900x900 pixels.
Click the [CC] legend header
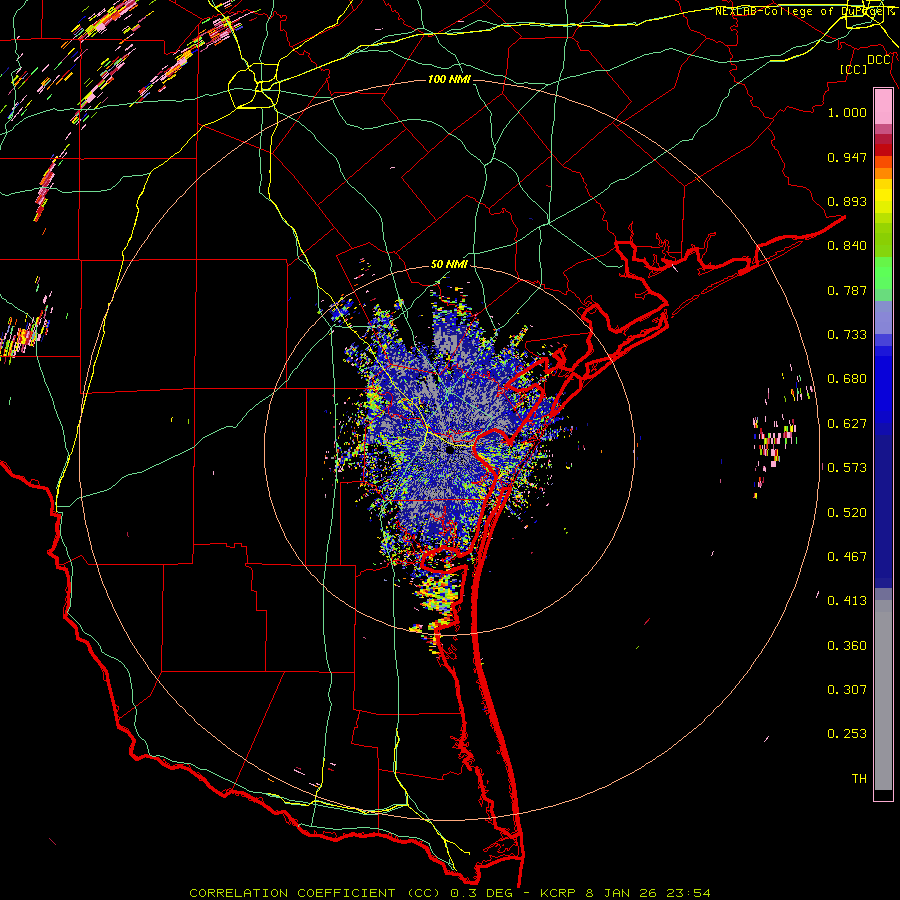[x=854, y=69]
